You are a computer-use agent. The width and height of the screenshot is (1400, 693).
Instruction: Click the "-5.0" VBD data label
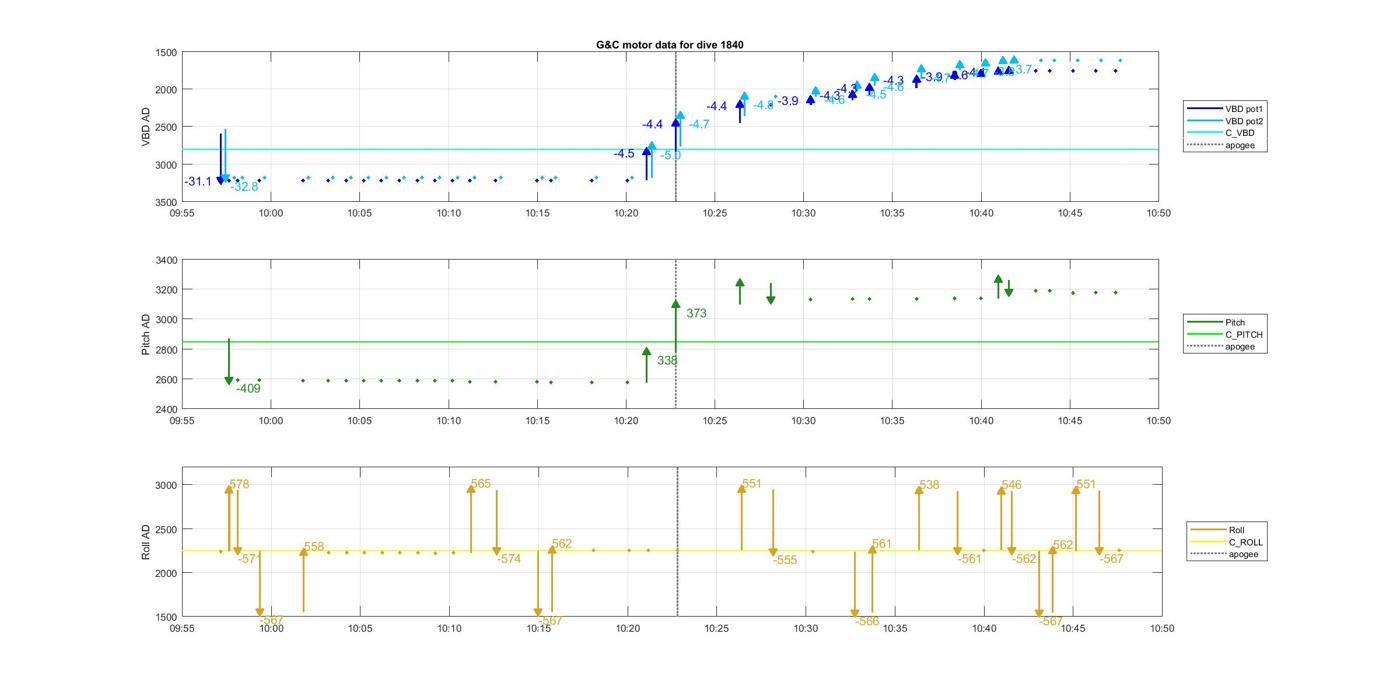click(671, 155)
